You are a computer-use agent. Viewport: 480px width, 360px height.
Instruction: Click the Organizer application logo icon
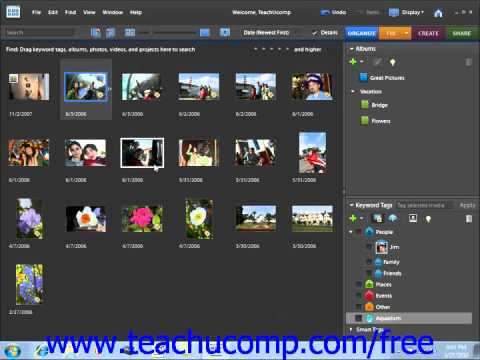tap(13, 12)
